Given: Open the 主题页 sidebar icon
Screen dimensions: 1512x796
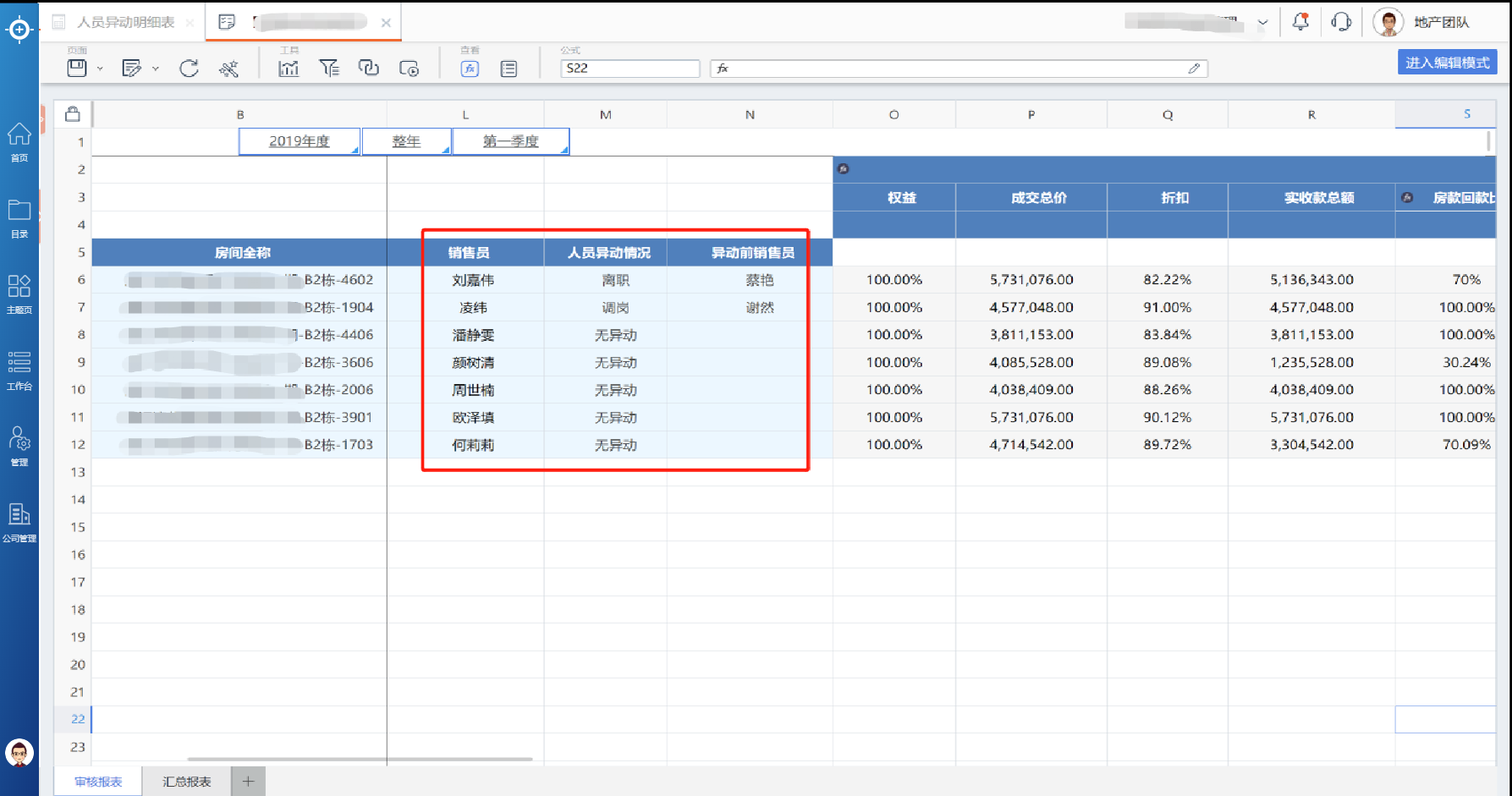Looking at the screenshot, I should click(19, 294).
